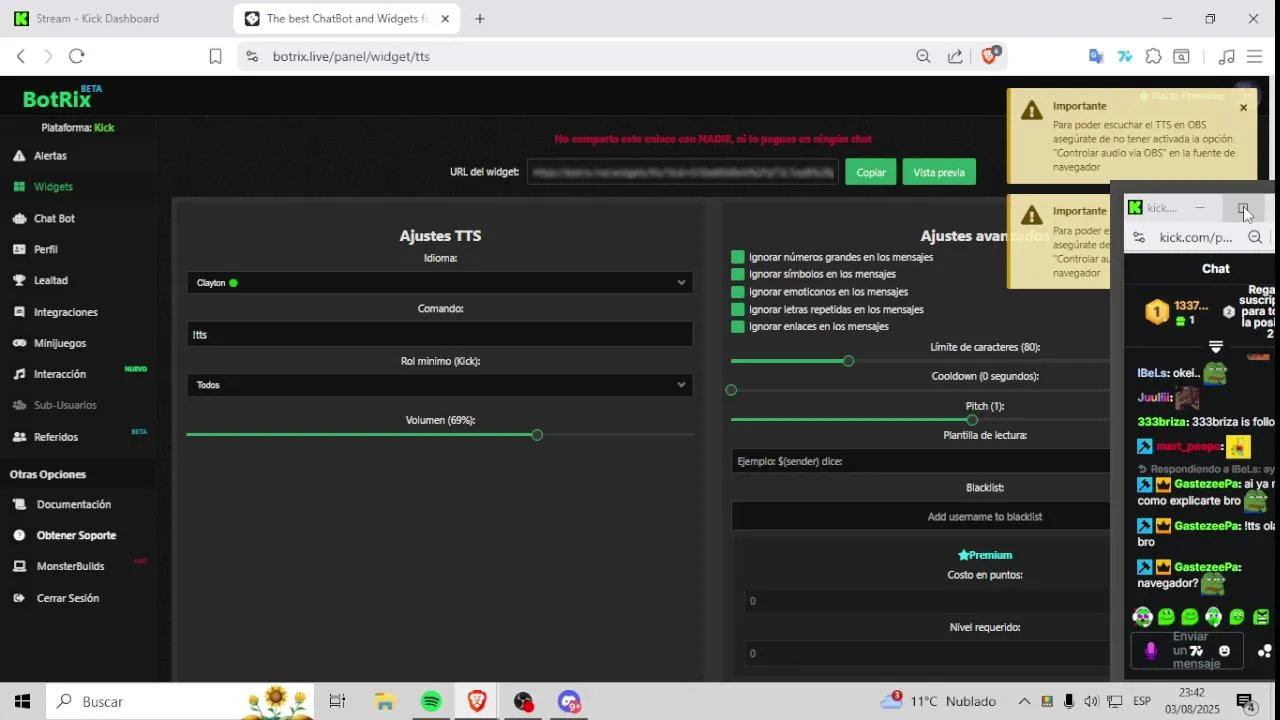
Task: Click the Plantilla de lectura input field
Action: (x=920, y=461)
